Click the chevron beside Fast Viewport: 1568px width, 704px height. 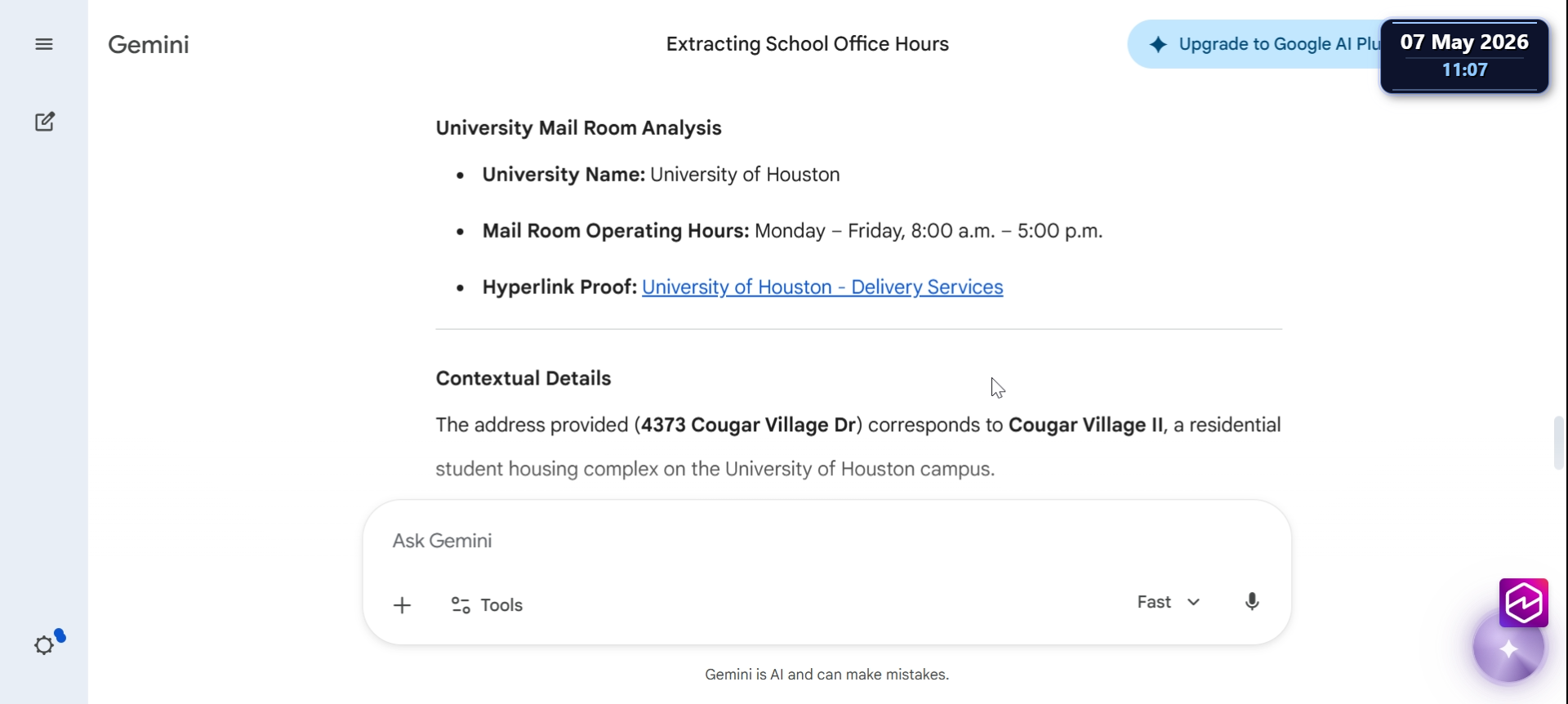[1193, 602]
